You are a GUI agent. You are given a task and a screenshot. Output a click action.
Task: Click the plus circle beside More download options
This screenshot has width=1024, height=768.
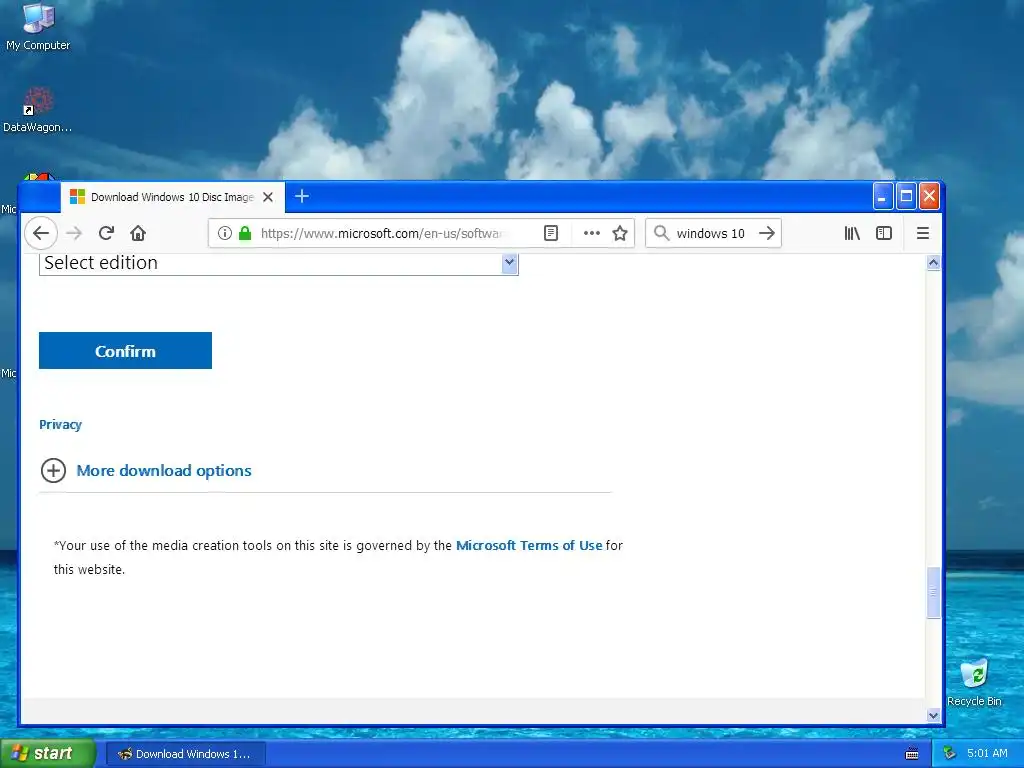54,470
